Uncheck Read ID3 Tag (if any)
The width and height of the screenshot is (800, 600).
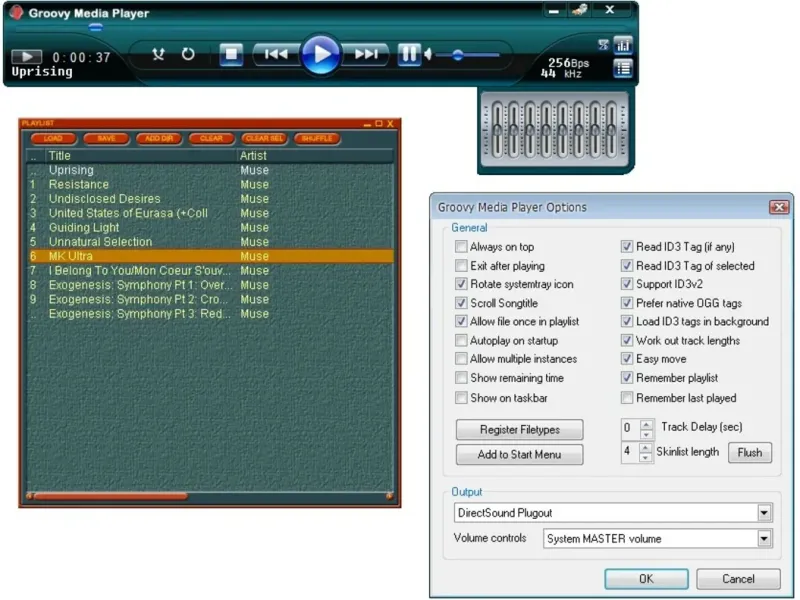point(627,247)
